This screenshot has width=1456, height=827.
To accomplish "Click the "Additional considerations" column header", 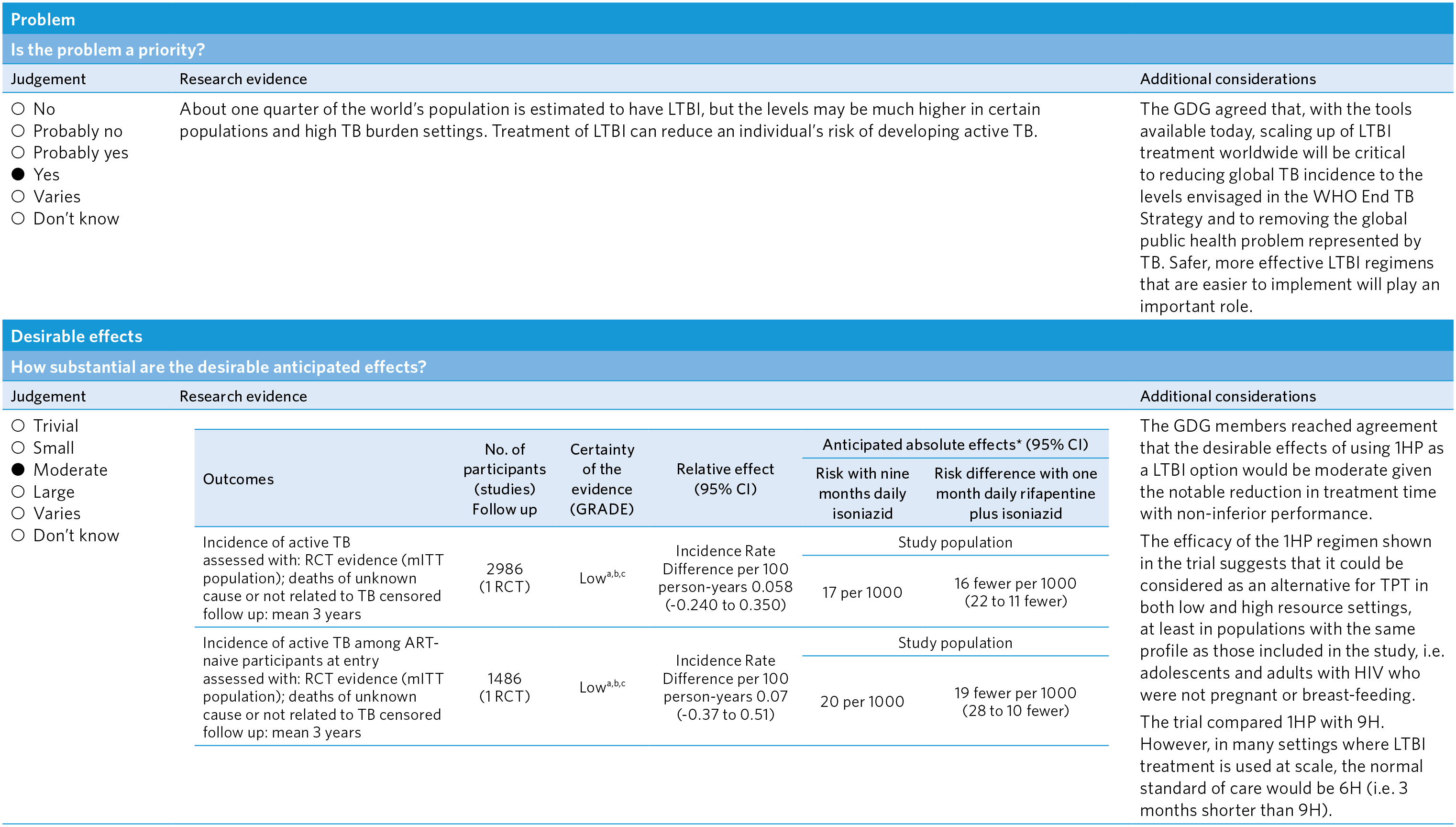I will pyautogui.click(x=1228, y=79).
